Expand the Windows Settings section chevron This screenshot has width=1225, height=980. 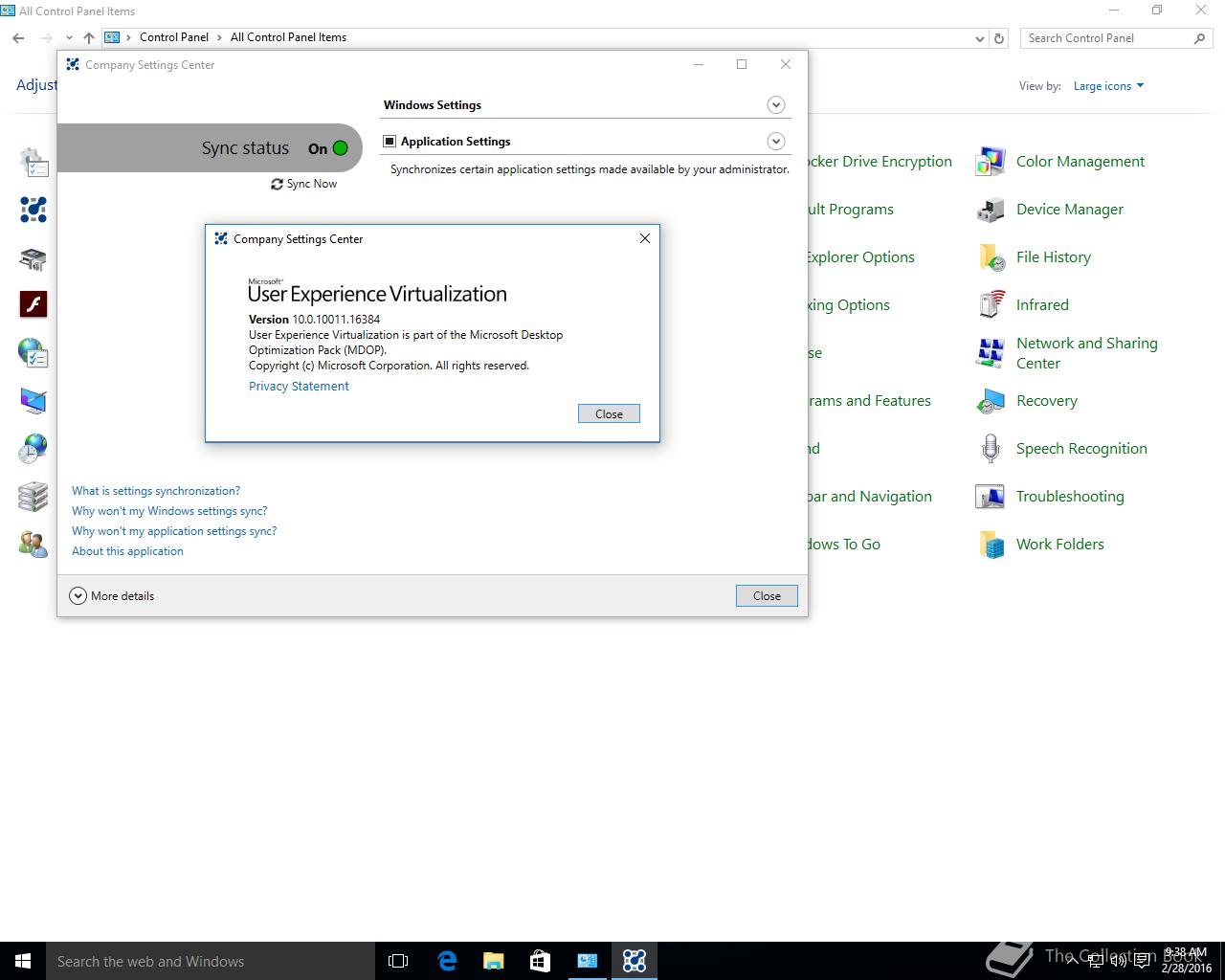(776, 104)
